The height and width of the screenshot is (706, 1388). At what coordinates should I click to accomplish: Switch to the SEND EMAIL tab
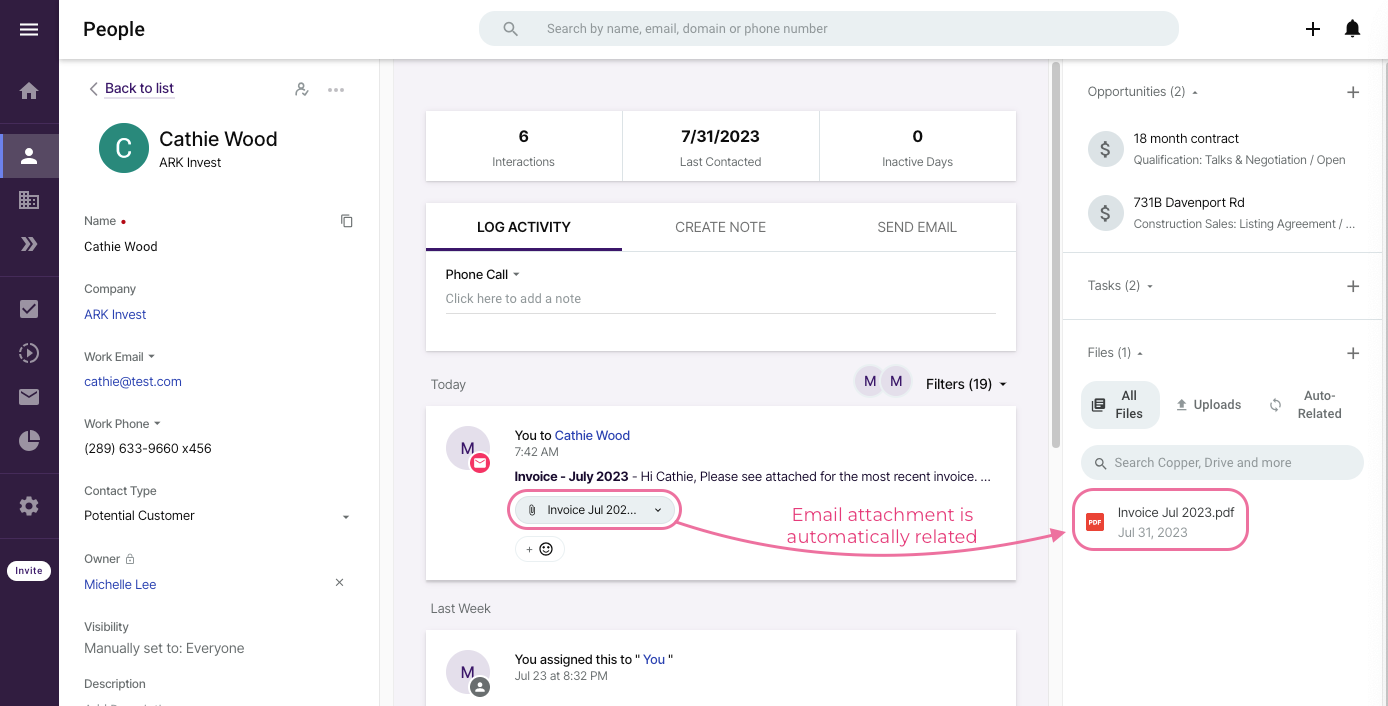coord(917,227)
